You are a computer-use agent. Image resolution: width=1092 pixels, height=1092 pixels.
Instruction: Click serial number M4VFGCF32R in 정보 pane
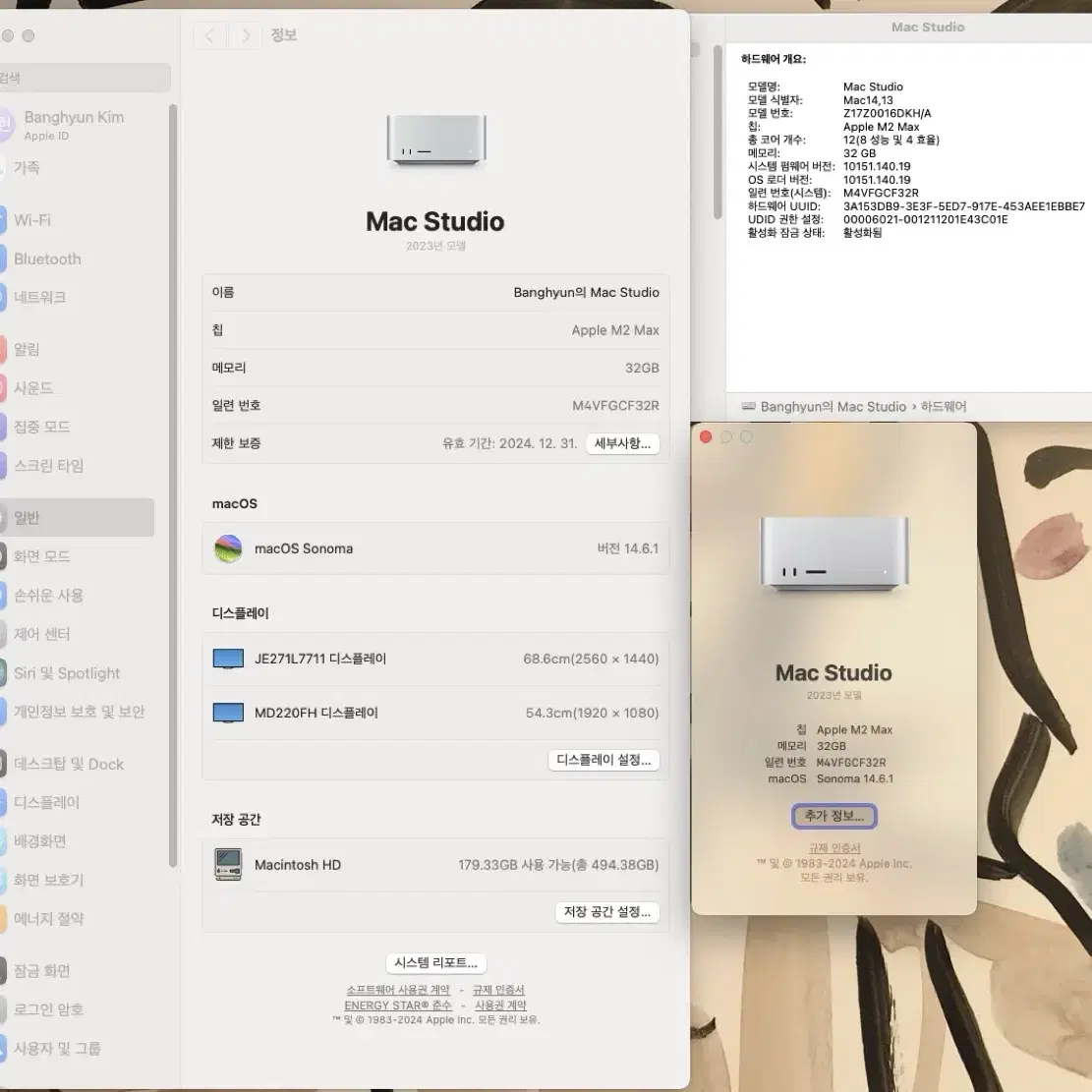coord(615,405)
